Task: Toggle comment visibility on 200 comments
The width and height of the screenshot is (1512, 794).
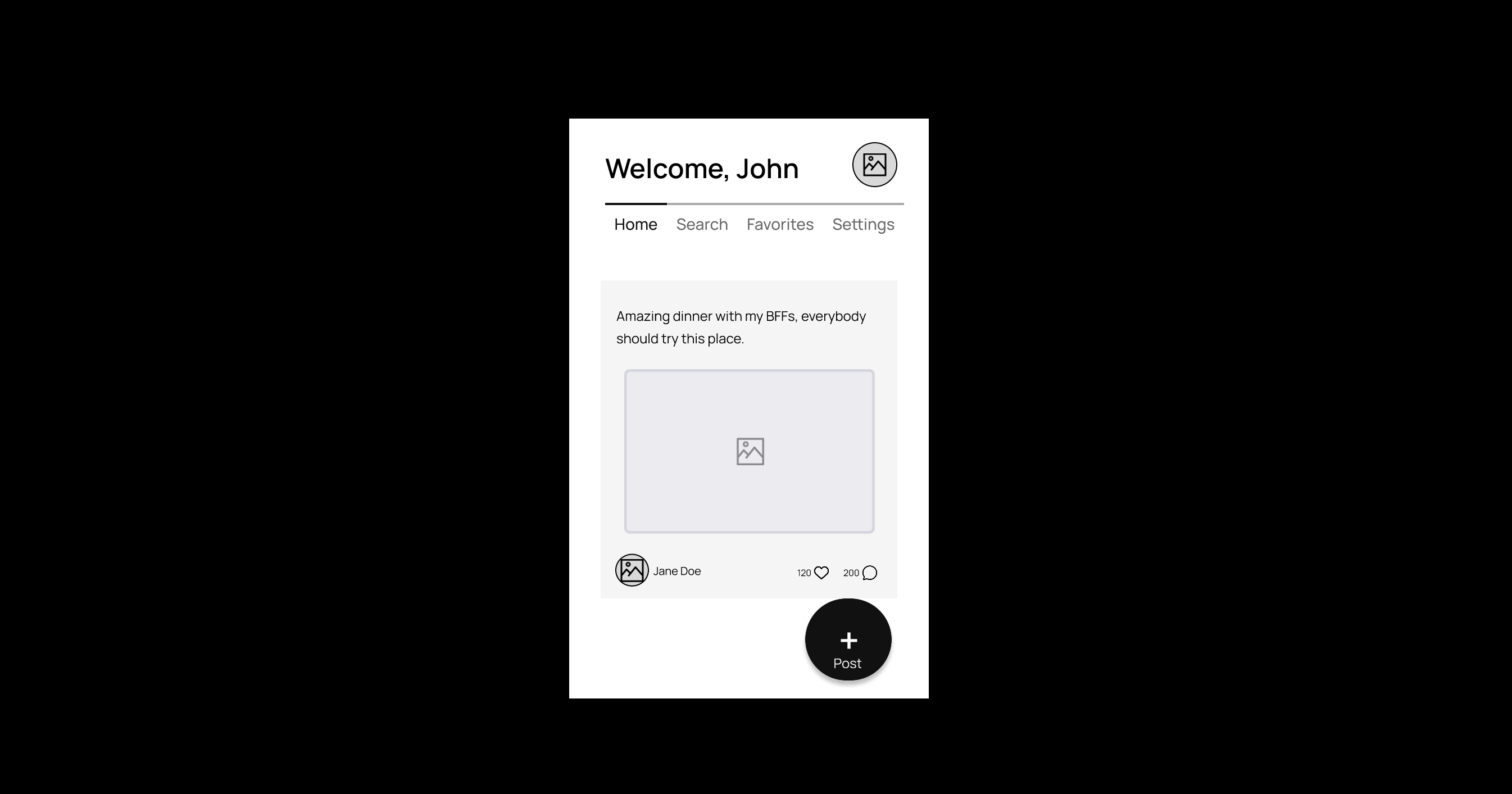Action: coord(868,571)
